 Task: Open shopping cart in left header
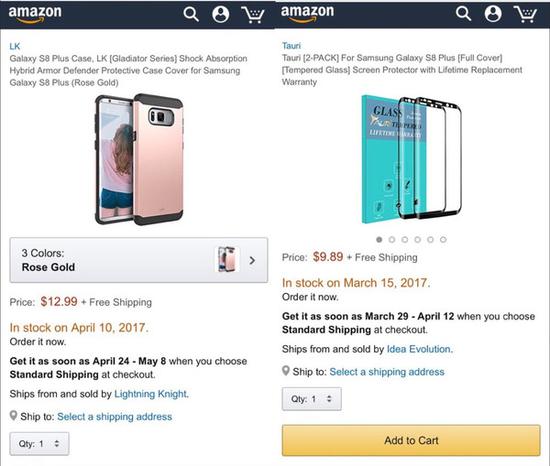(253, 15)
